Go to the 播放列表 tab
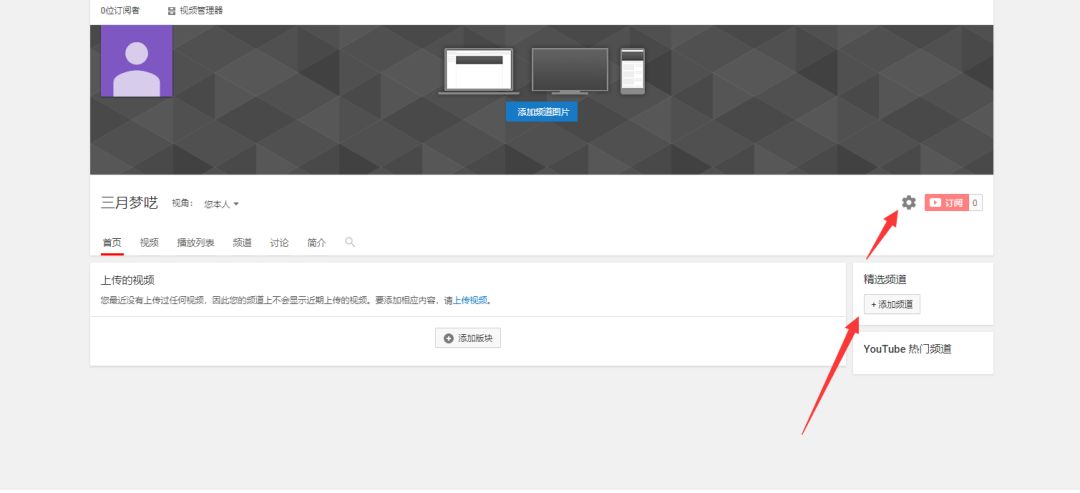Screen dimensions: 1080x493 [195, 242]
